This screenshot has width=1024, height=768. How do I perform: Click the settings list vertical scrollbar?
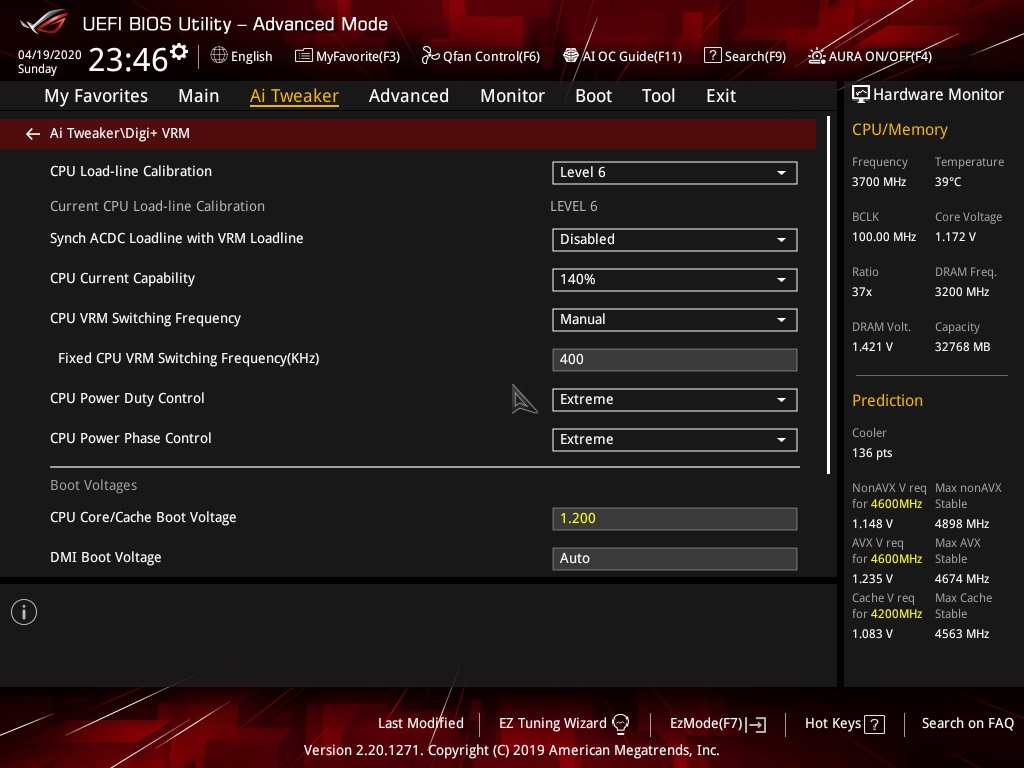828,295
